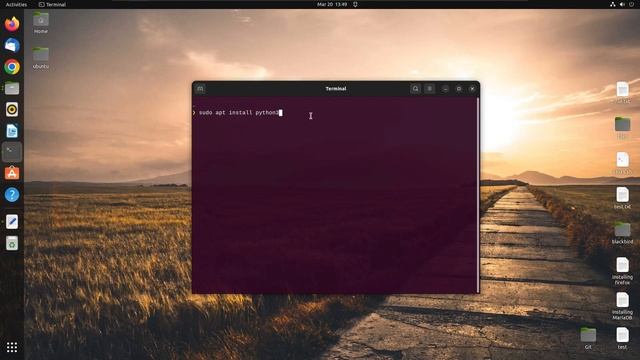Open the Installing MariaDB document on desktop
The height and width of the screenshot is (360, 640).
pos(622,306)
